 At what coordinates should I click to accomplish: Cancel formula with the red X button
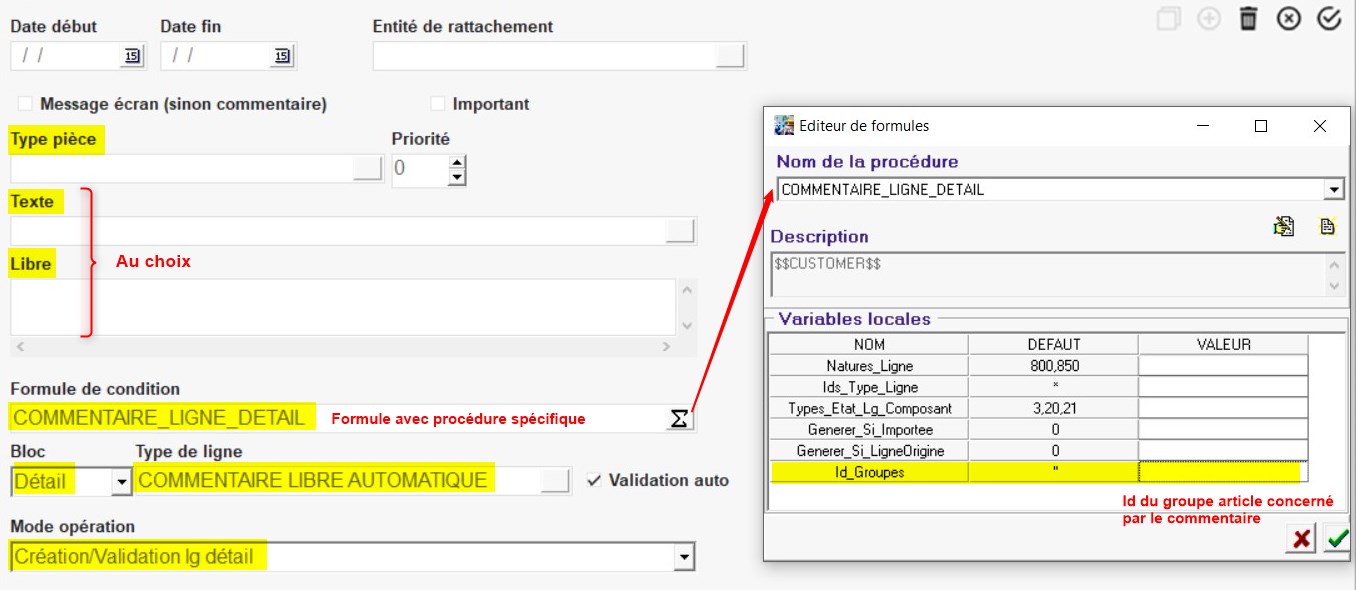(1301, 539)
